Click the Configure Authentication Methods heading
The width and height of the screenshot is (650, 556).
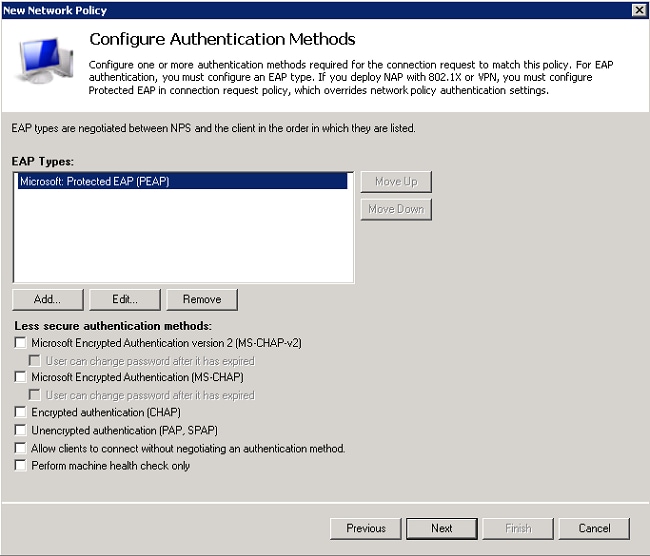222,39
